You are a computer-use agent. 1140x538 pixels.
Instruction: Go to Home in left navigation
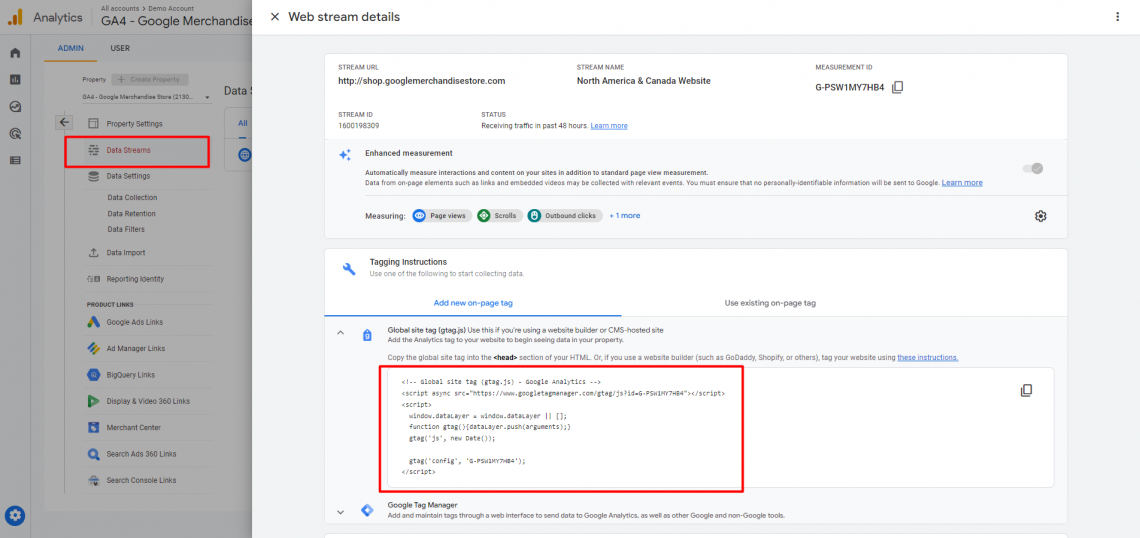tap(15, 53)
